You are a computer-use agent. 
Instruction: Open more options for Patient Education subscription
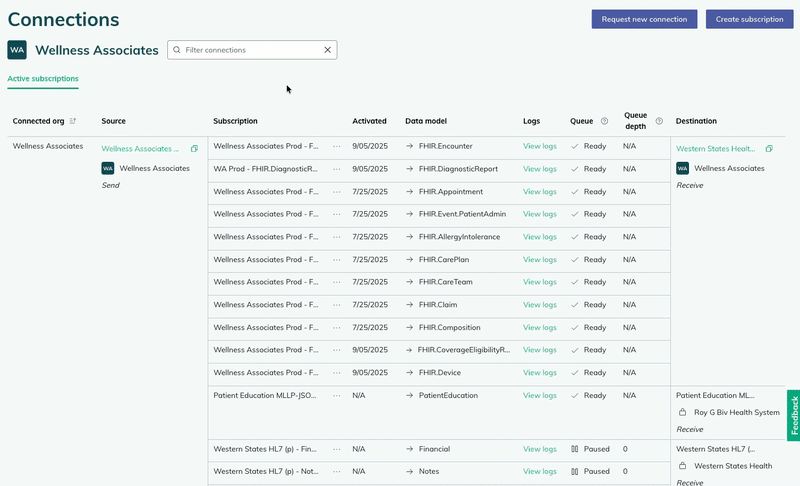click(x=337, y=396)
